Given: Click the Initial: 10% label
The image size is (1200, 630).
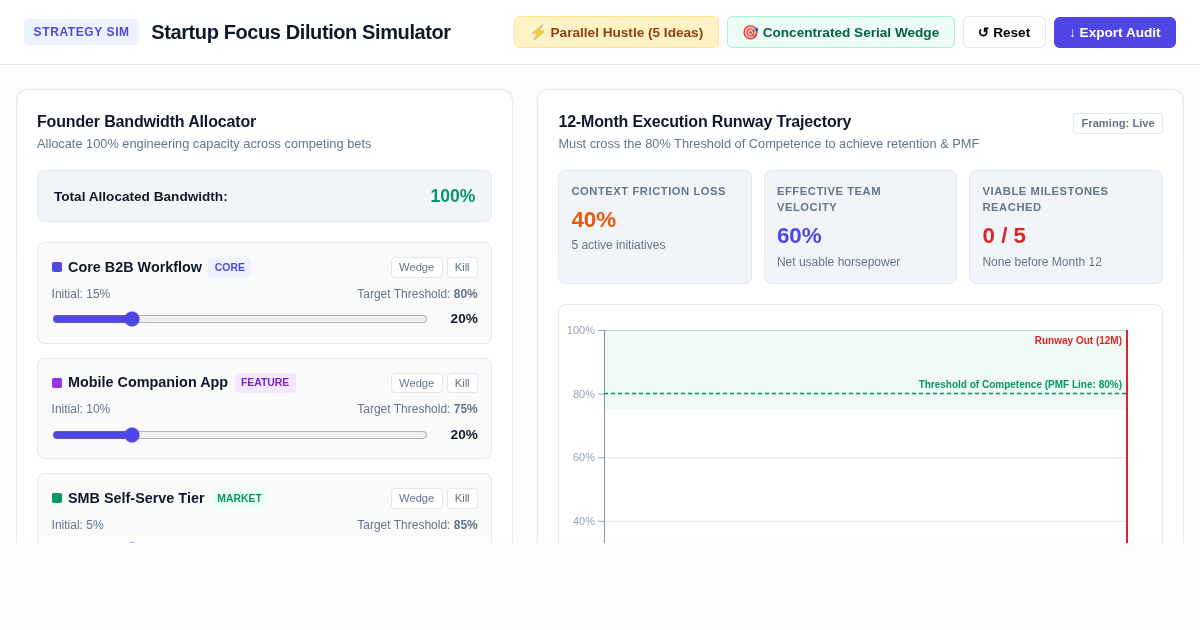Looking at the screenshot, I should 81,409.
